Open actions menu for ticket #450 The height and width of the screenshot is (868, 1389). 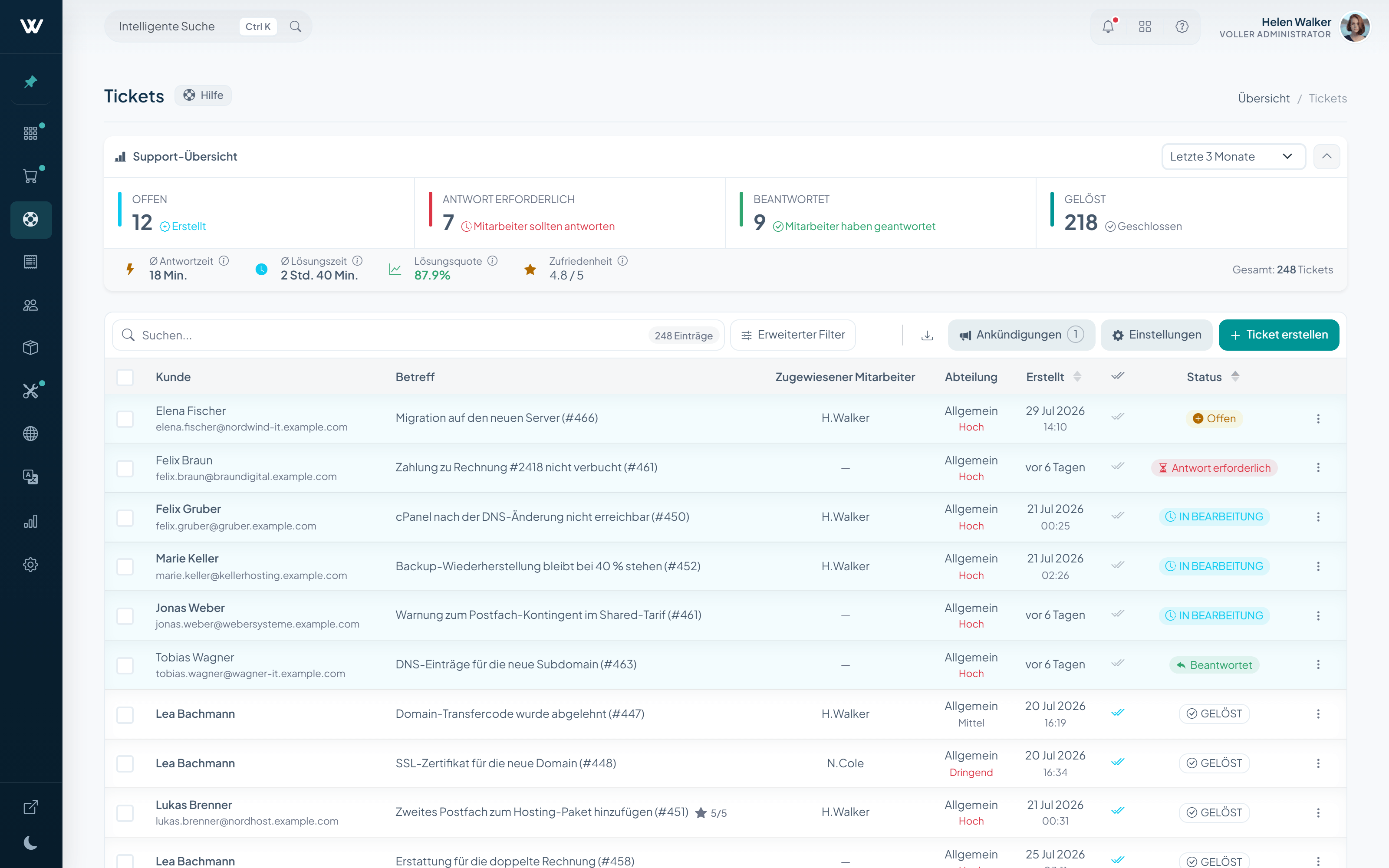[1318, 517]
